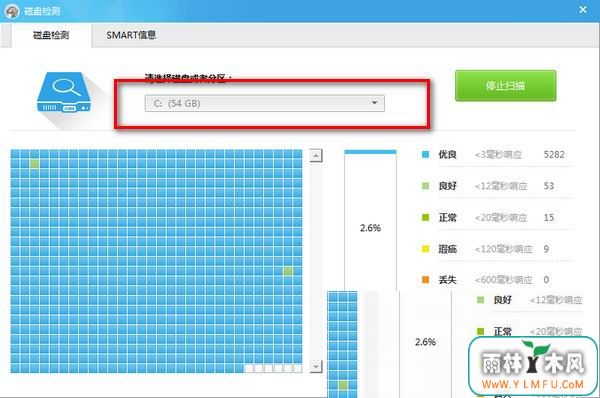Switch to the SMART信息 tab
The width and height of the screenshot is (600, 398).
(x=131, y=35)
